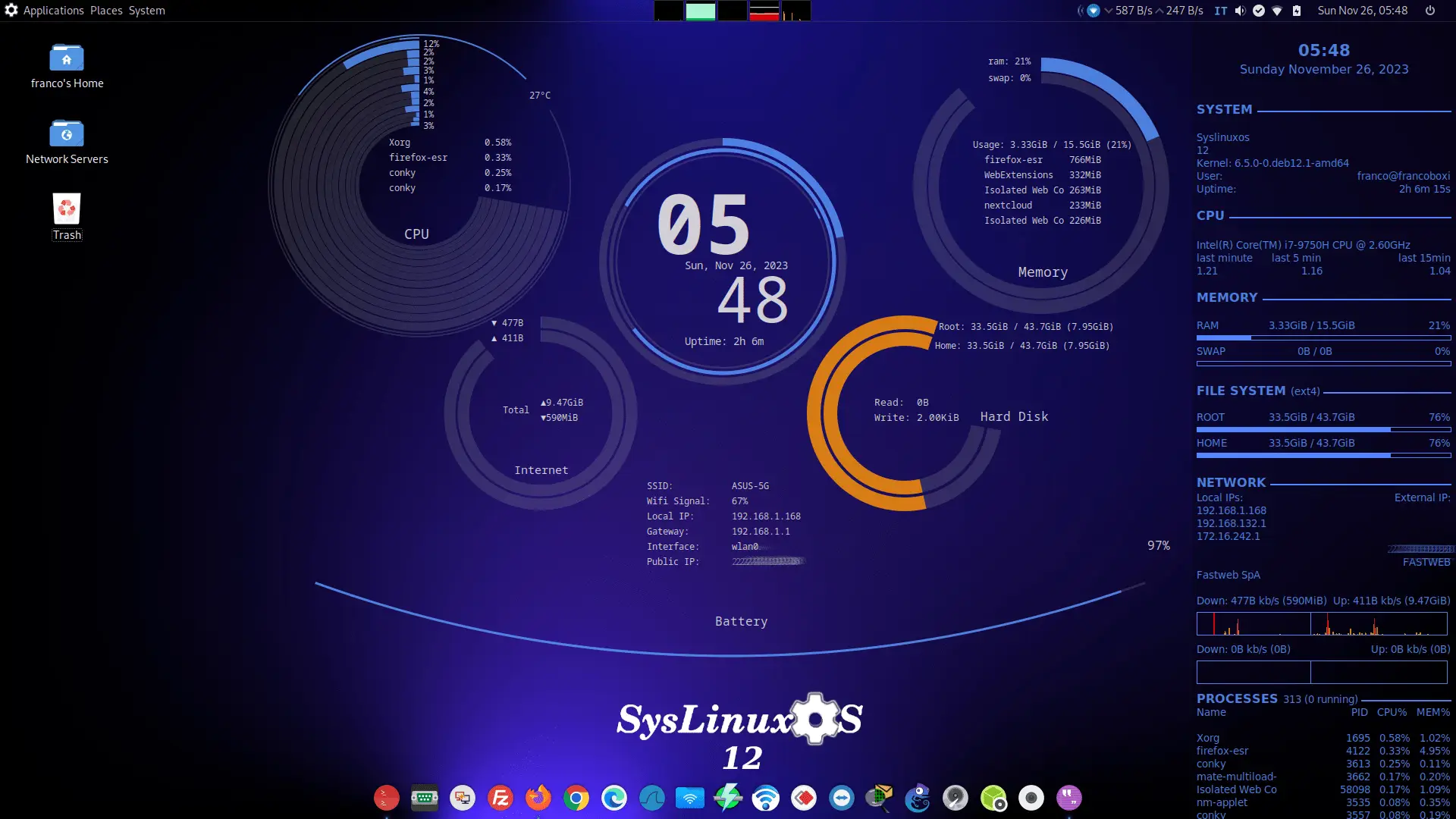The image size is (1456, 819).
Task: Toggle the volume icon in the system tray
Action: point(1238,11)
